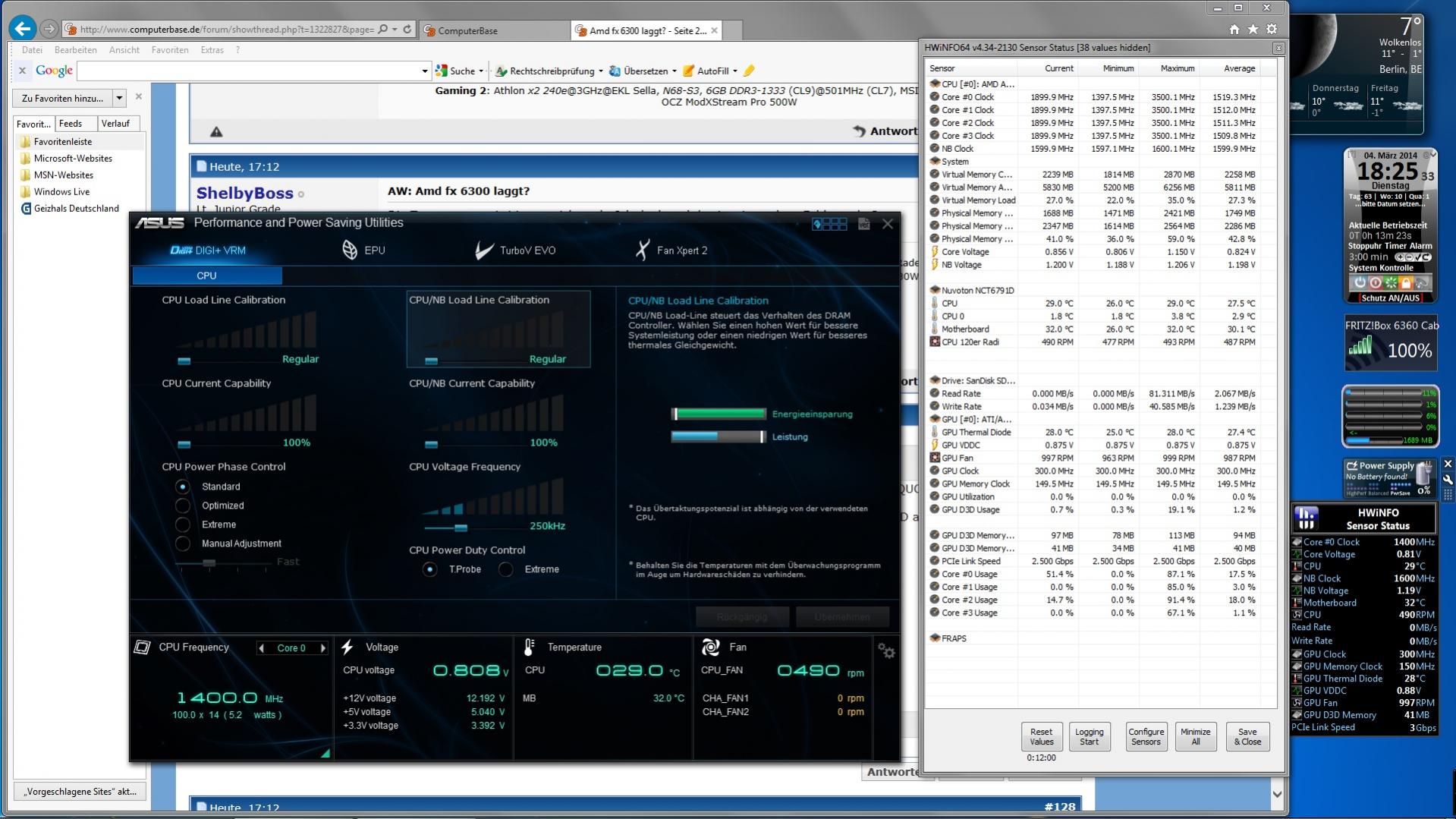Click into the Google toolbar search field
The height and width of the screenshot is (819, 1456).
[x=248, y=71]
